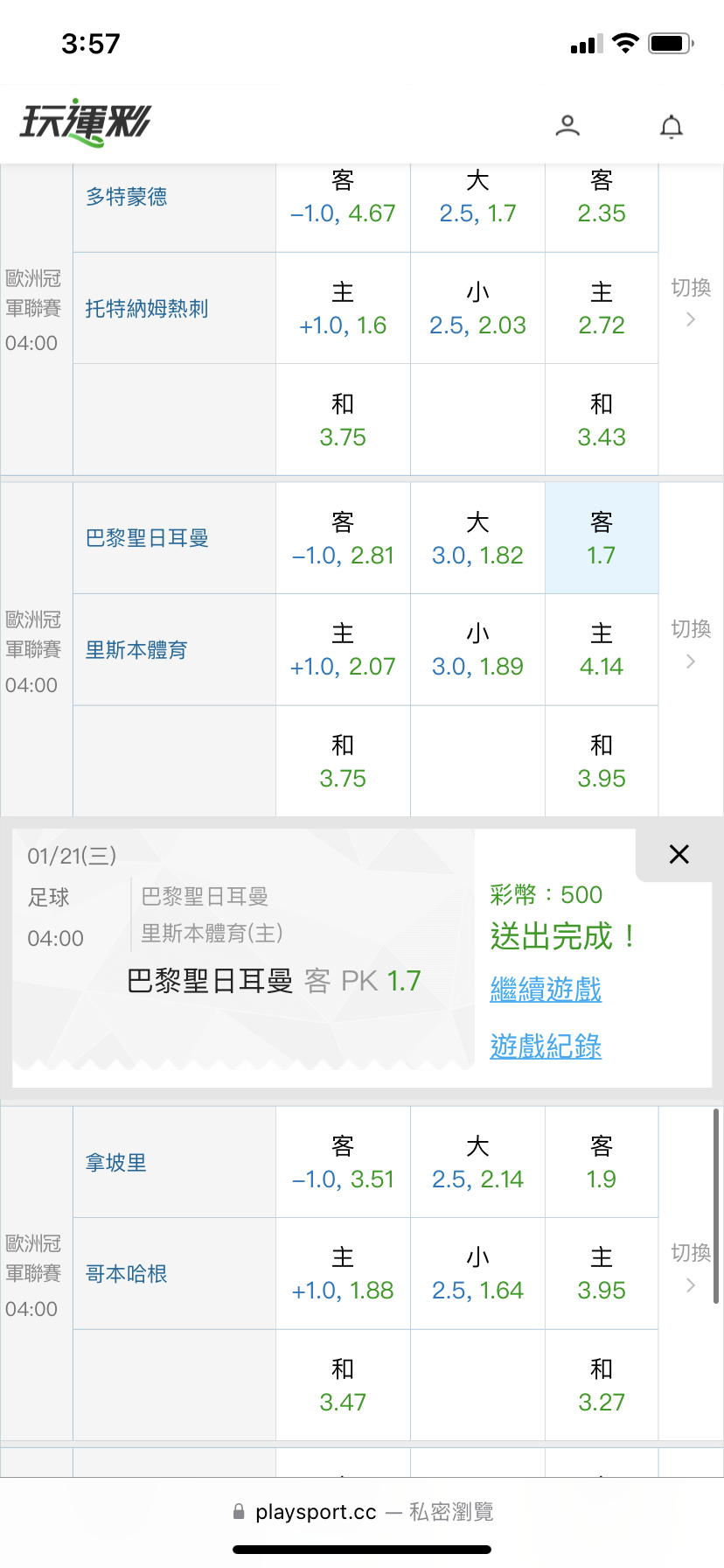Select 大 3.0, 1.82 over option
724x1568 pixels.
coord(477,538)
